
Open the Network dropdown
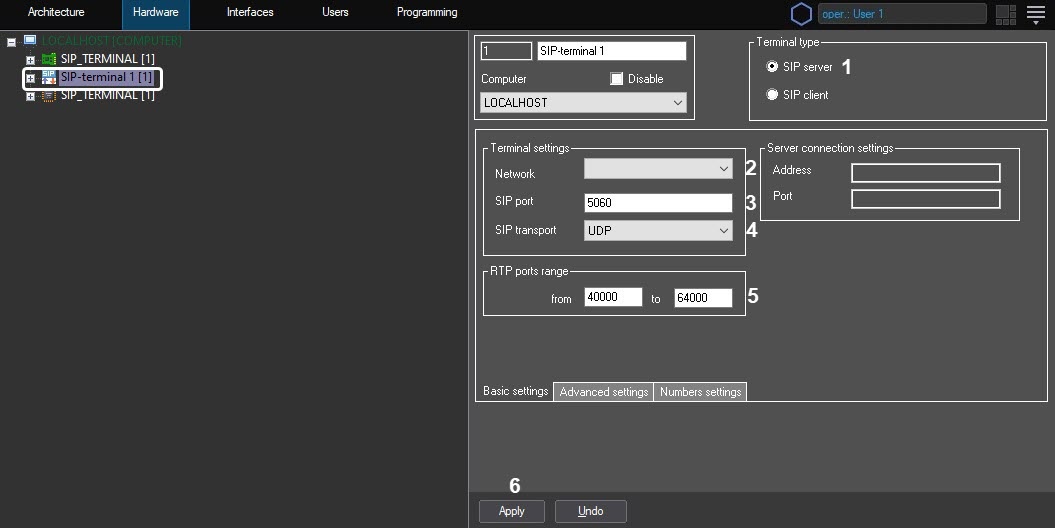(x=658, y=171)
